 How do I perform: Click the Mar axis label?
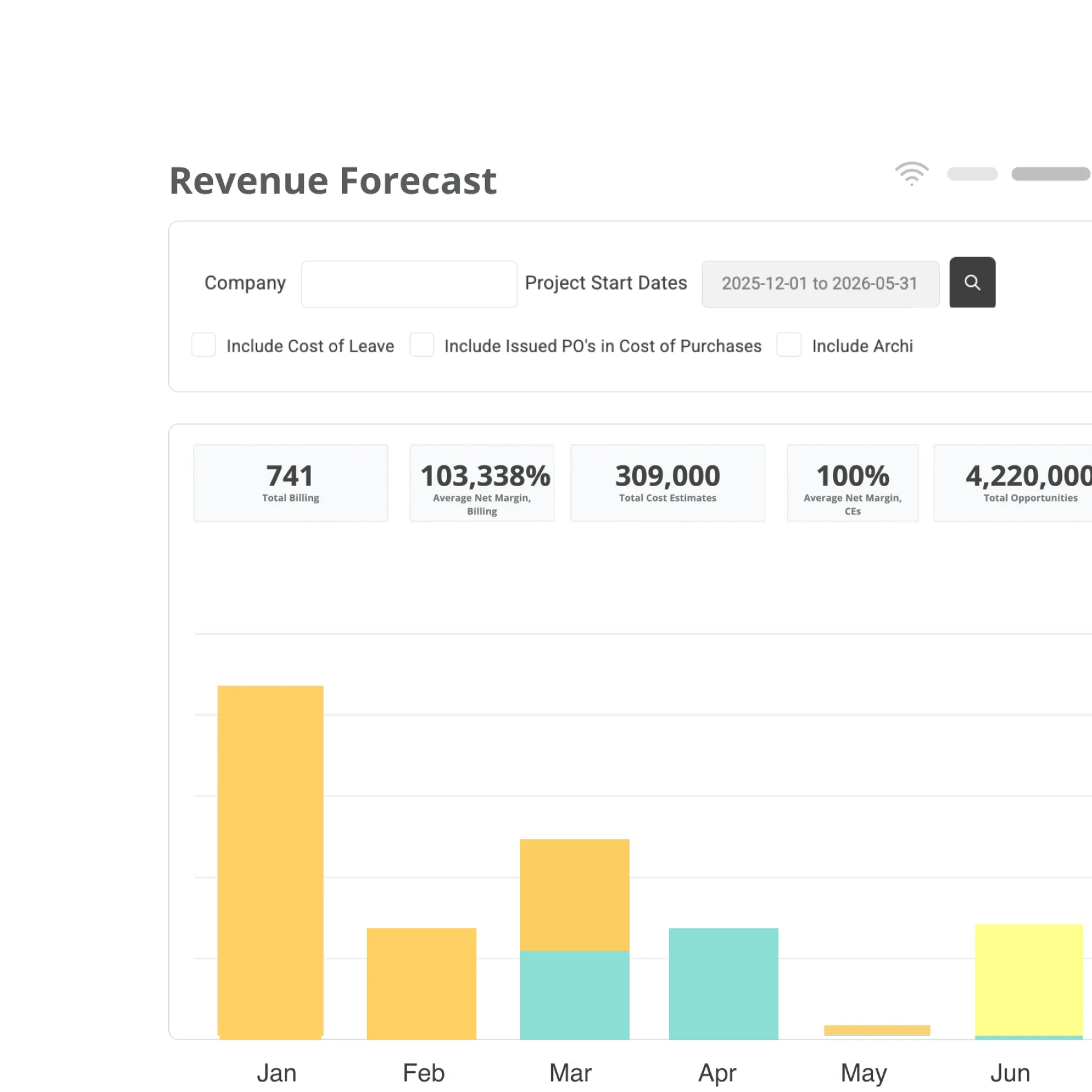570,1073
